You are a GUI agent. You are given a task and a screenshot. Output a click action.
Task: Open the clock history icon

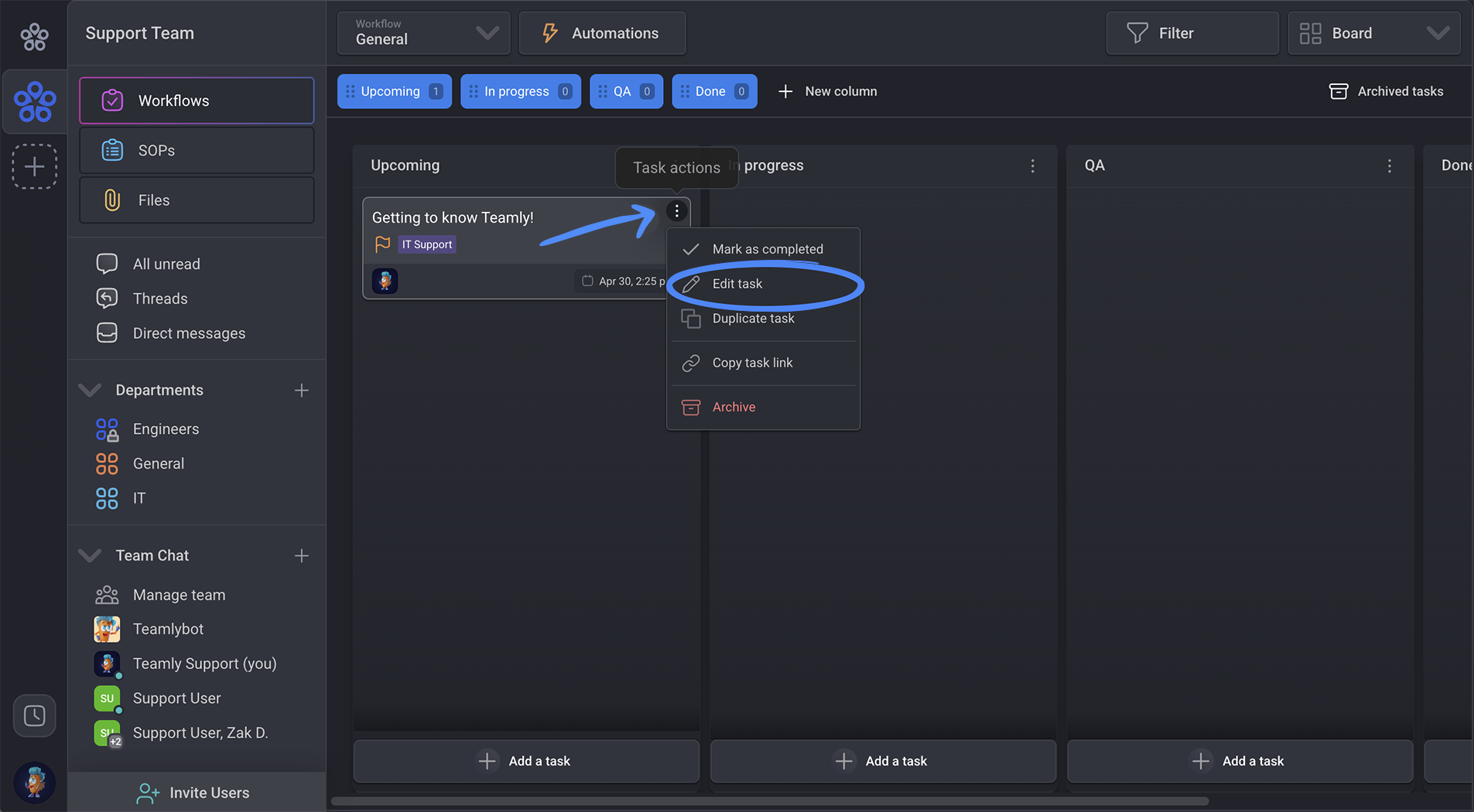[35, 715]
